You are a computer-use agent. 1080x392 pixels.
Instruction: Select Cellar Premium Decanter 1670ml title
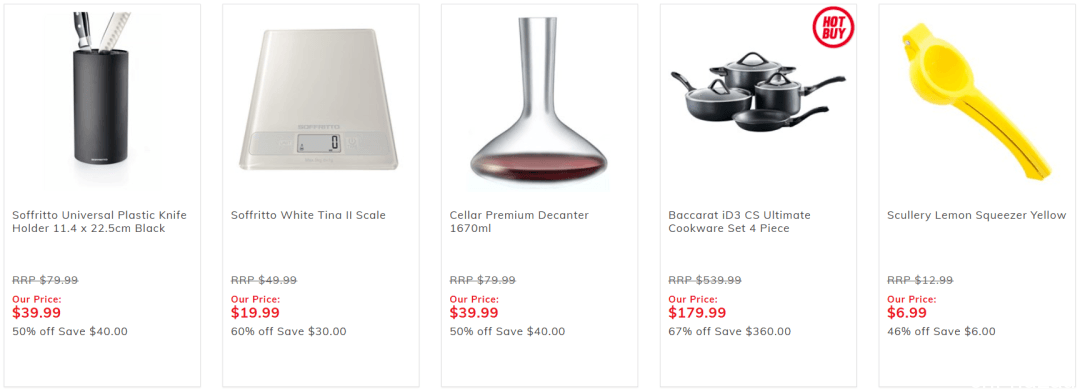coord(519,222)
